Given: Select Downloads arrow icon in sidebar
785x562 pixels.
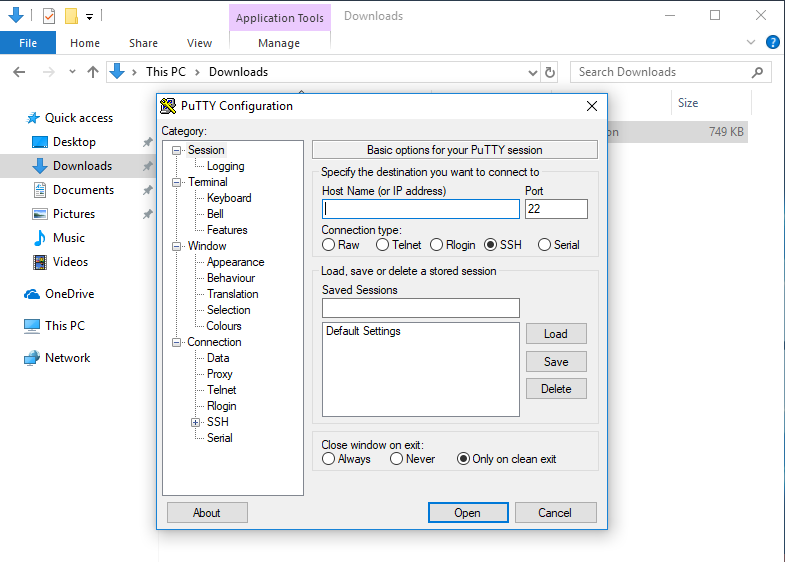Looking at the screenshot, I should (40, 166).
